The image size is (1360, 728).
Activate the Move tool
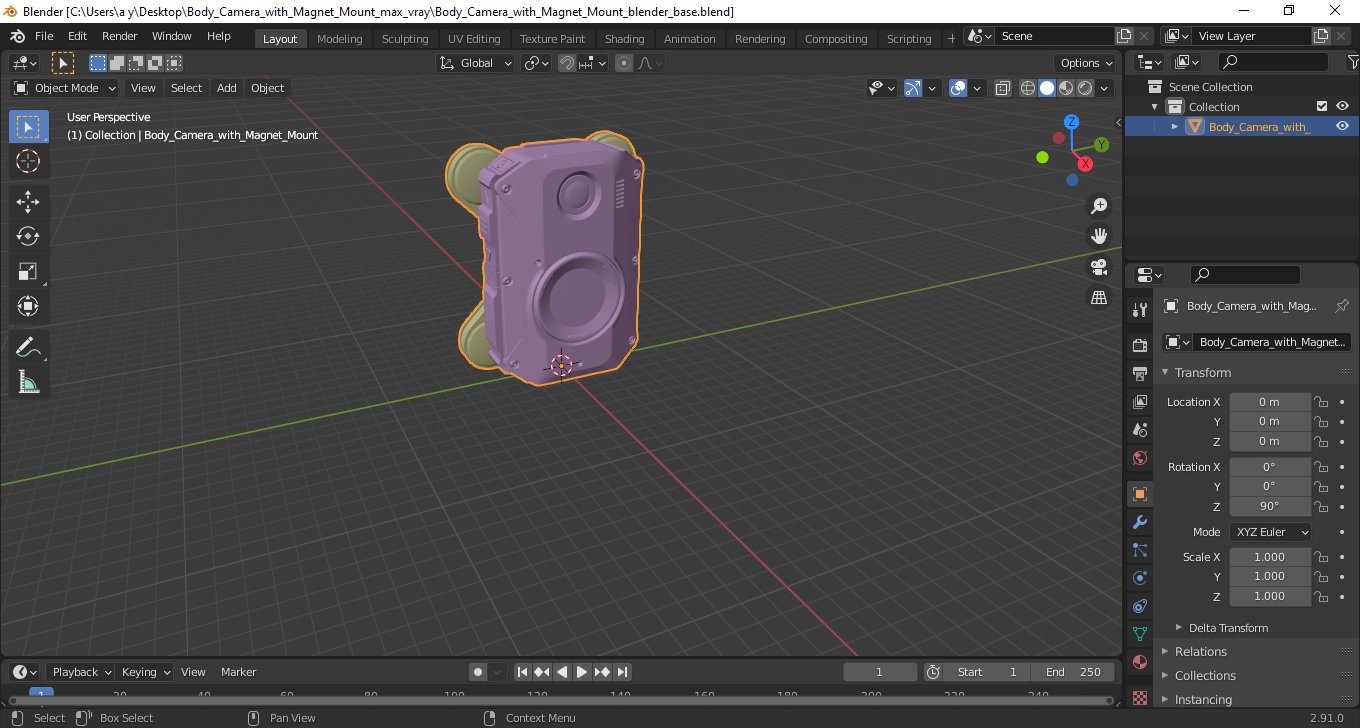coord(28,202)
